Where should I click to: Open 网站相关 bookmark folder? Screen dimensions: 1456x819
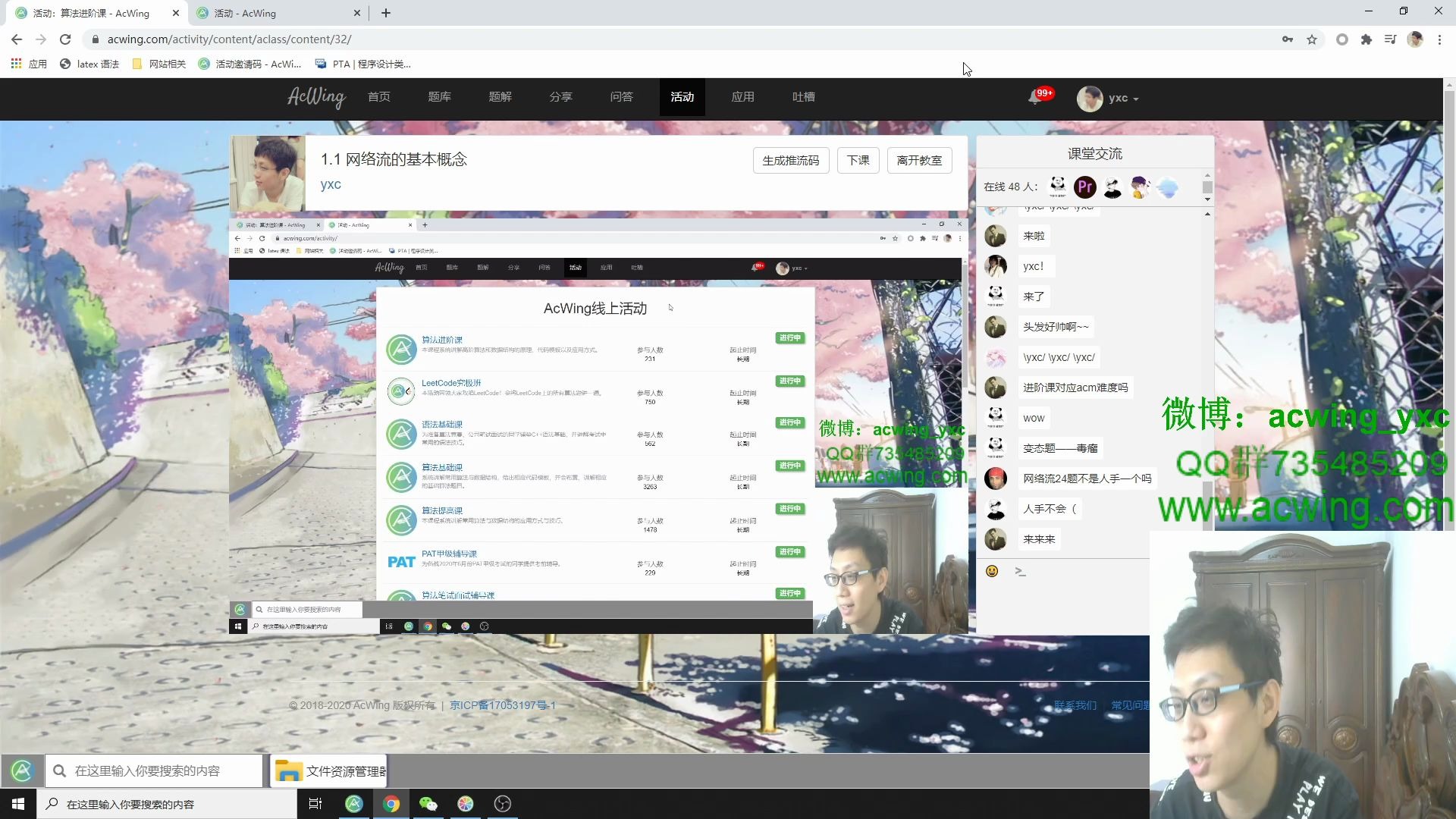coord(158,64)
